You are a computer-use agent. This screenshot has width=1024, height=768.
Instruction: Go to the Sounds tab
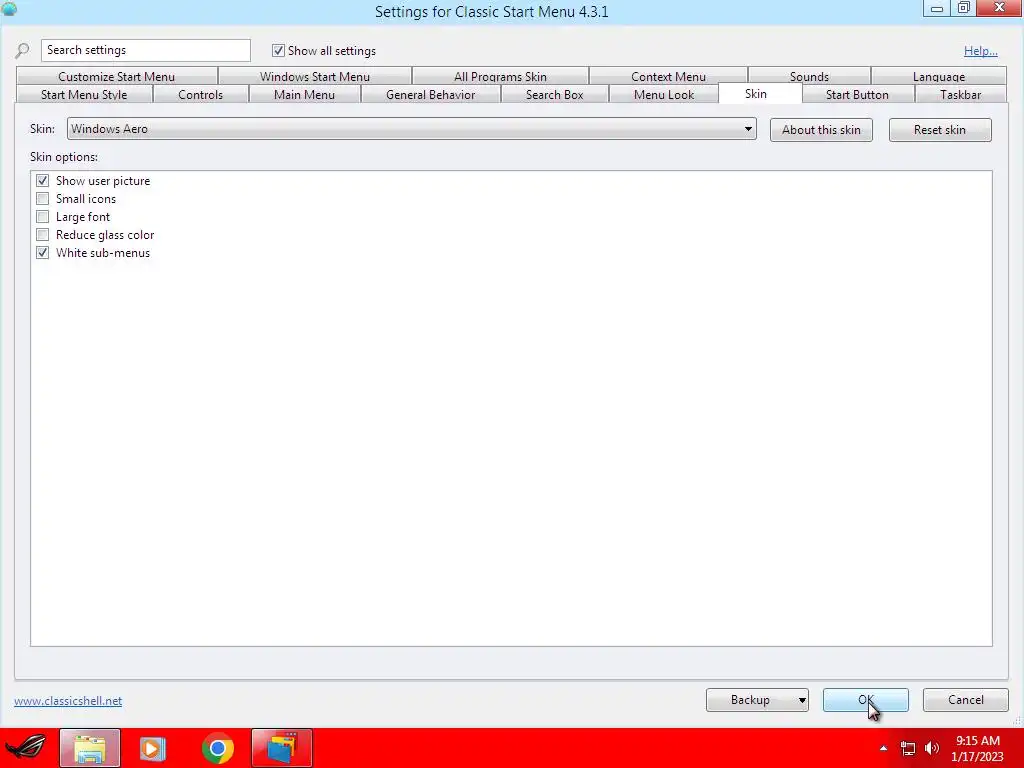pyautogui.click(x=809, y=76)
